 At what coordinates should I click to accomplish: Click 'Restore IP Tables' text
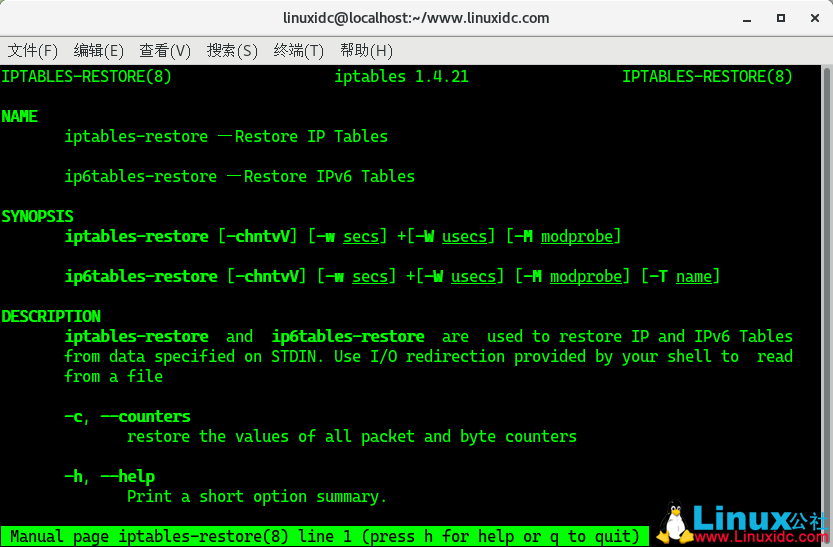311,136
